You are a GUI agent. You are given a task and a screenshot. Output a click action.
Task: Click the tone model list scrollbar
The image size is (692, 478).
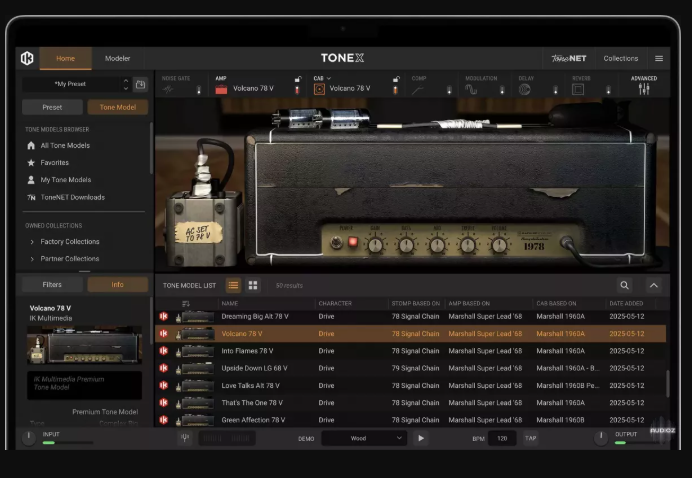[x=667, y=384]
